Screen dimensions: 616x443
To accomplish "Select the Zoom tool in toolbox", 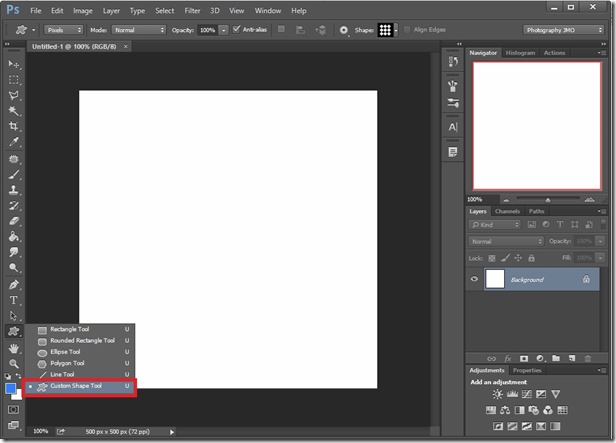I will (x=14, y=363).
